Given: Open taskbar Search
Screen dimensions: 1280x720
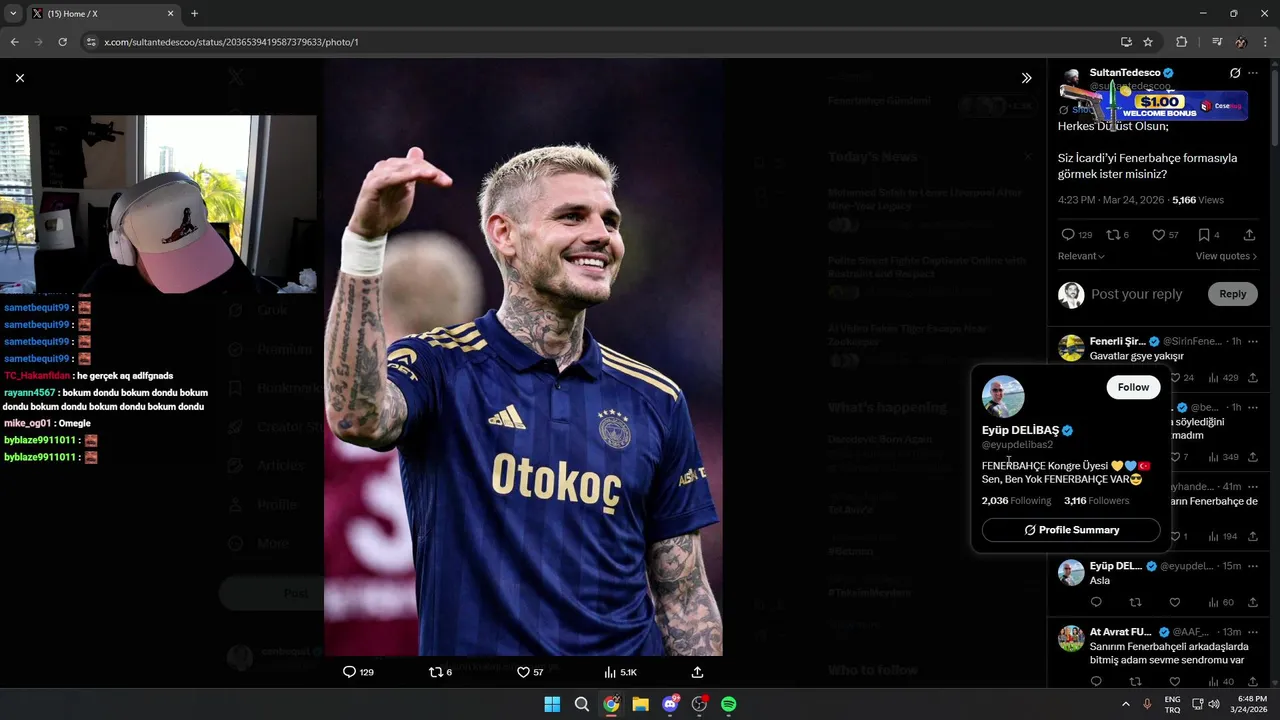Looking at the screenshot, I should pyautogui.click(x=581, y=704).
